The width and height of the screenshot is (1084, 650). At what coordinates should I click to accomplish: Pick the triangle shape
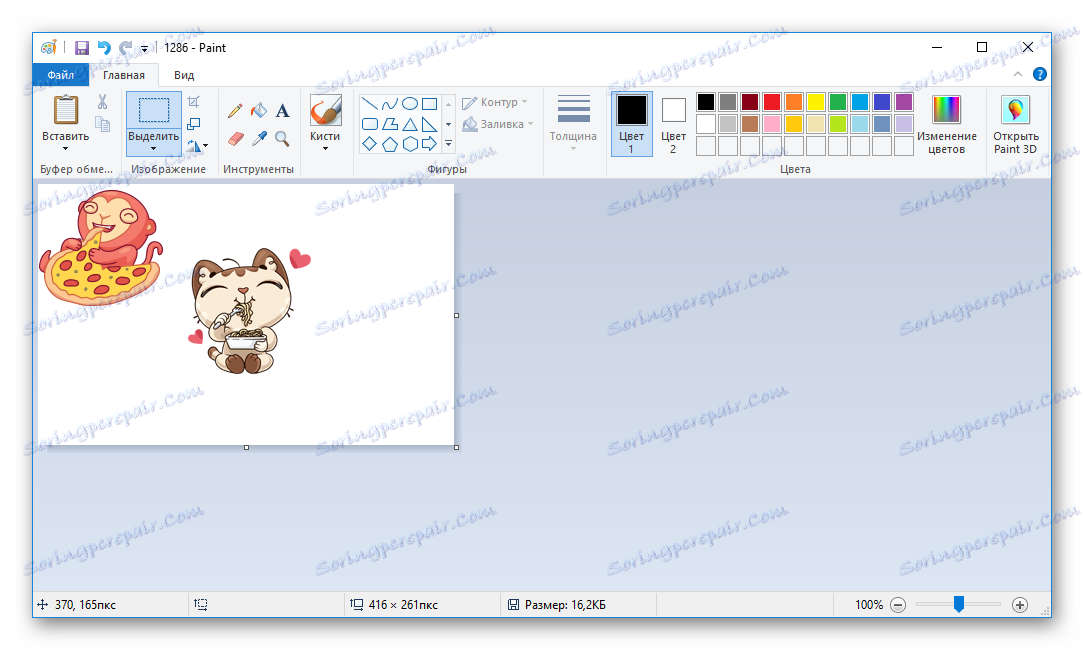coord(410,124)
